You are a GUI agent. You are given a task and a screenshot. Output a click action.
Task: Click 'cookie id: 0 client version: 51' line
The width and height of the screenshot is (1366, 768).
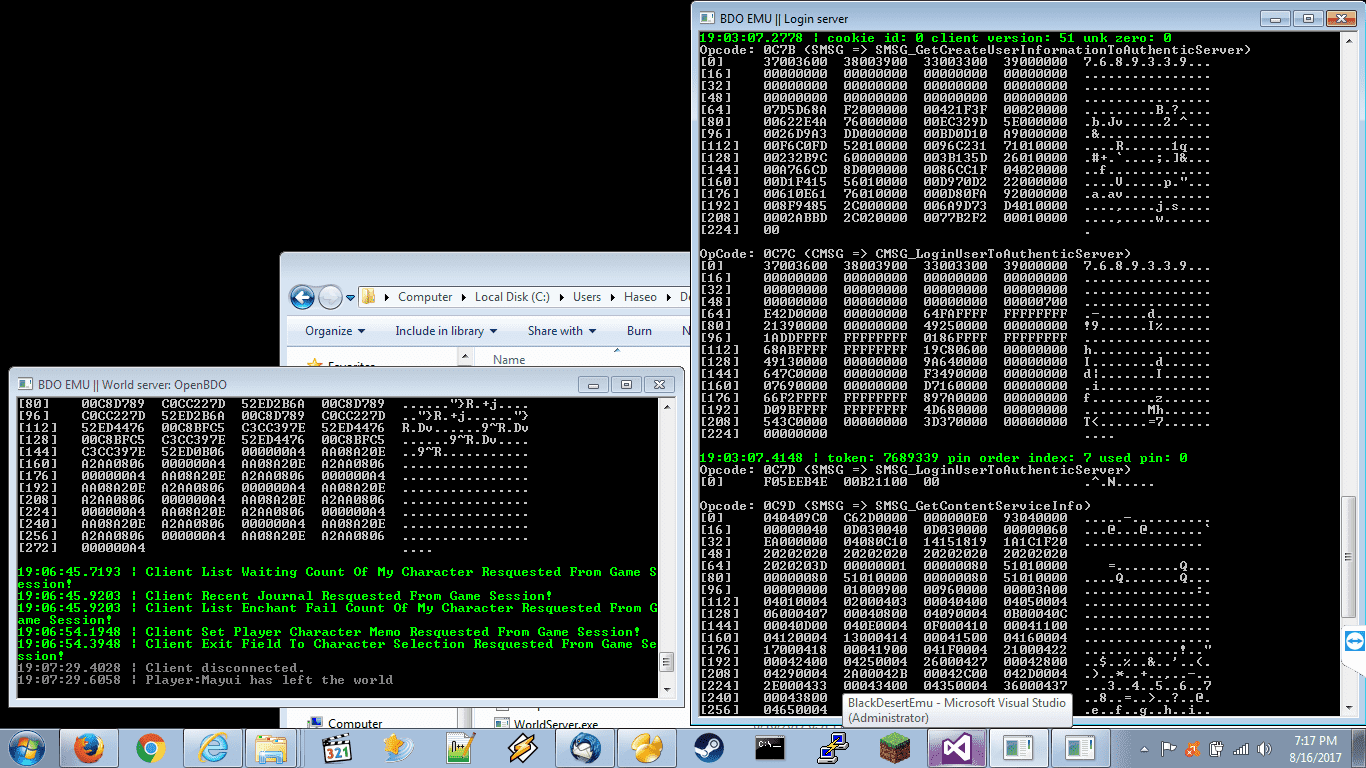pos(935,38)
